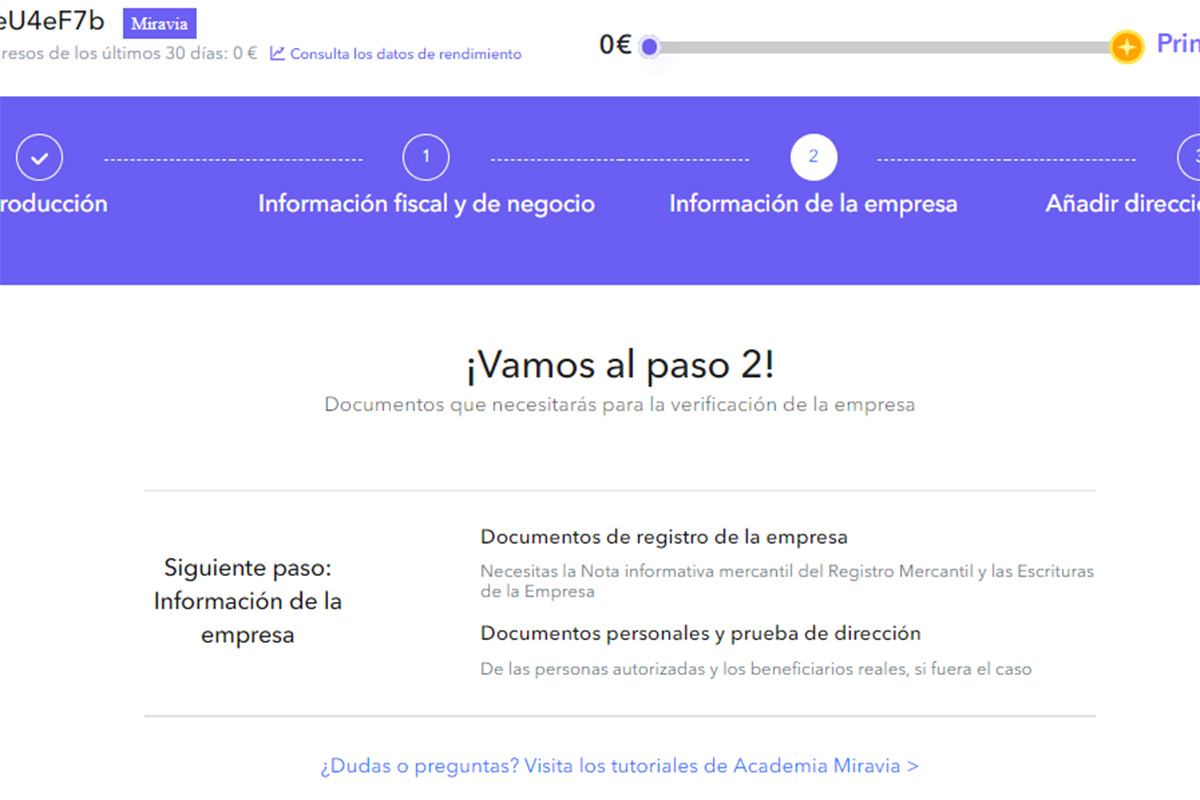Select step 2 circle in progress bar
The width and height of the screenshot is (1200, 800).
pos(813,157)
